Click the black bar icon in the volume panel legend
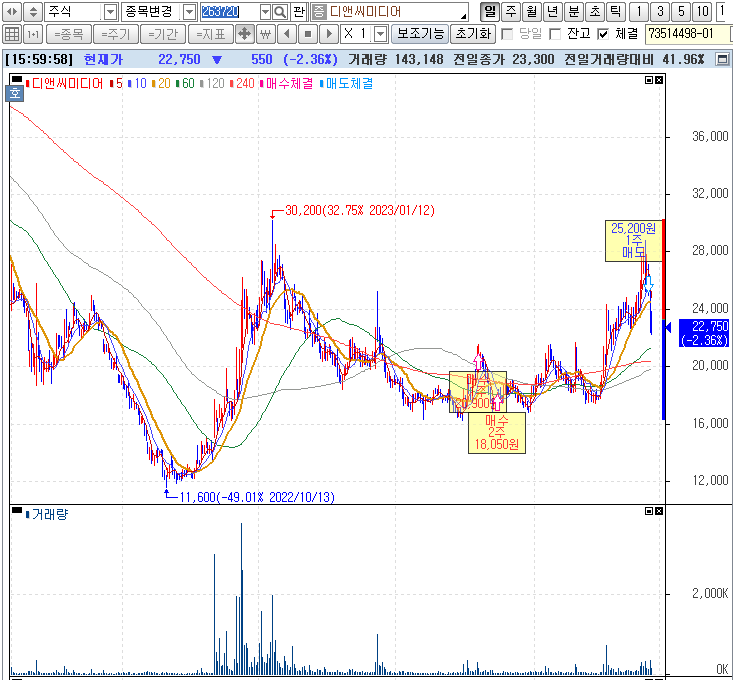734x680 pixels. coord(17,511)
